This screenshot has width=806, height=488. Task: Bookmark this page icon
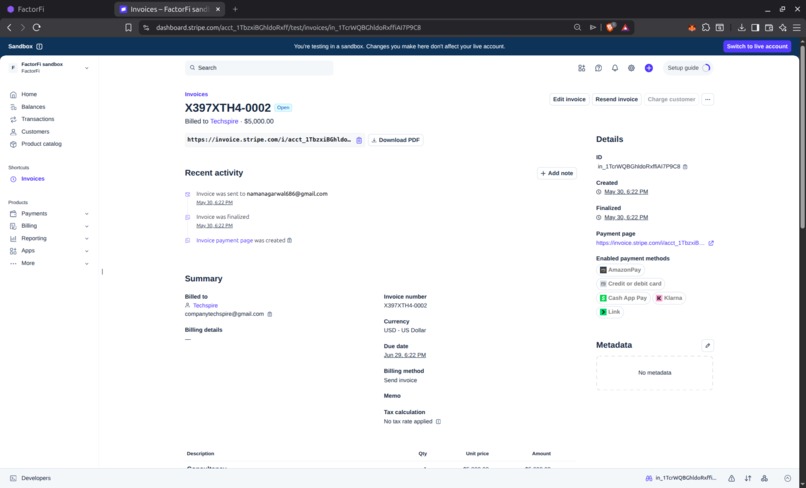pyautogui.click(x=129, y=27)
